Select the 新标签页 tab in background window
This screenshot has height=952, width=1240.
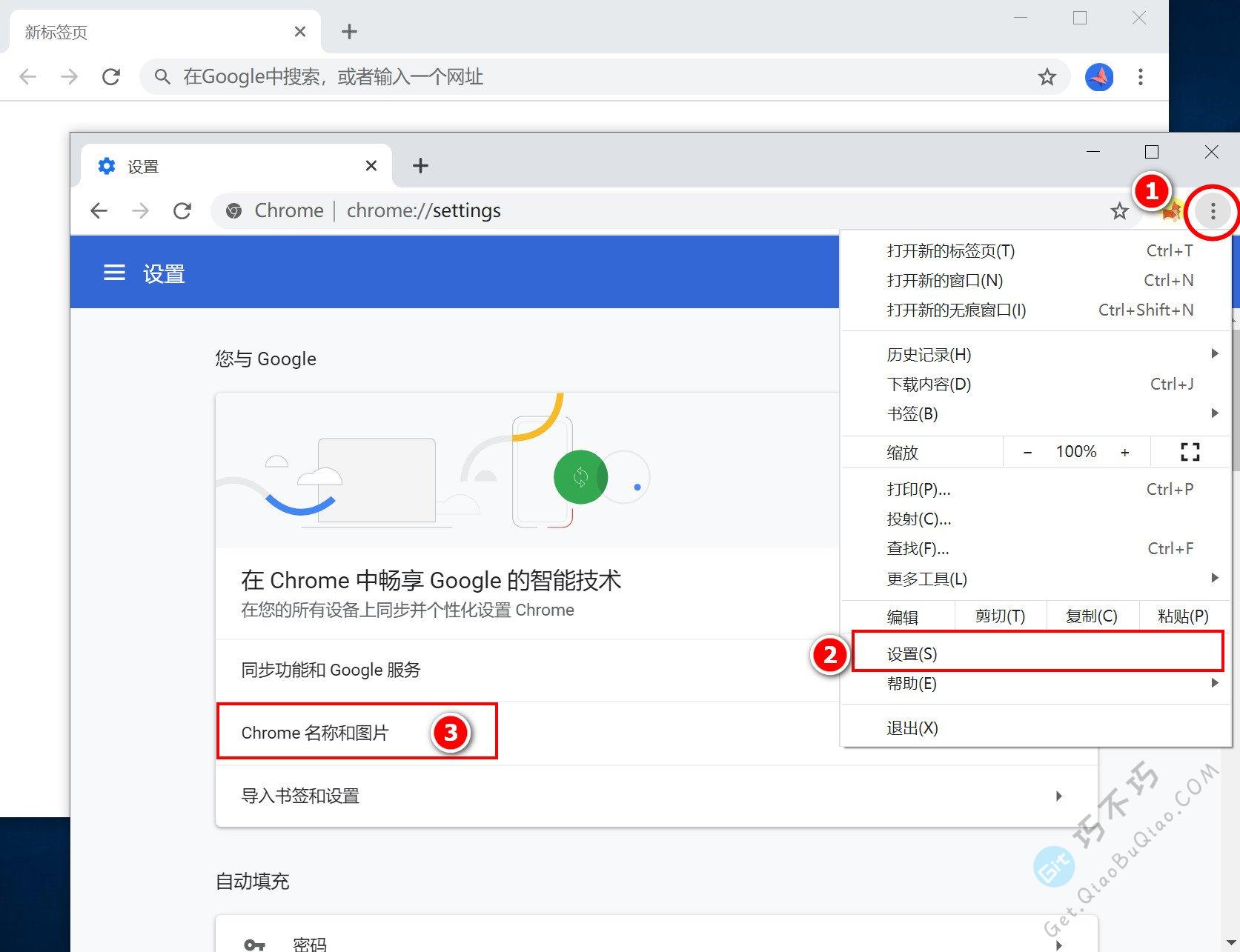pos(165,32)
